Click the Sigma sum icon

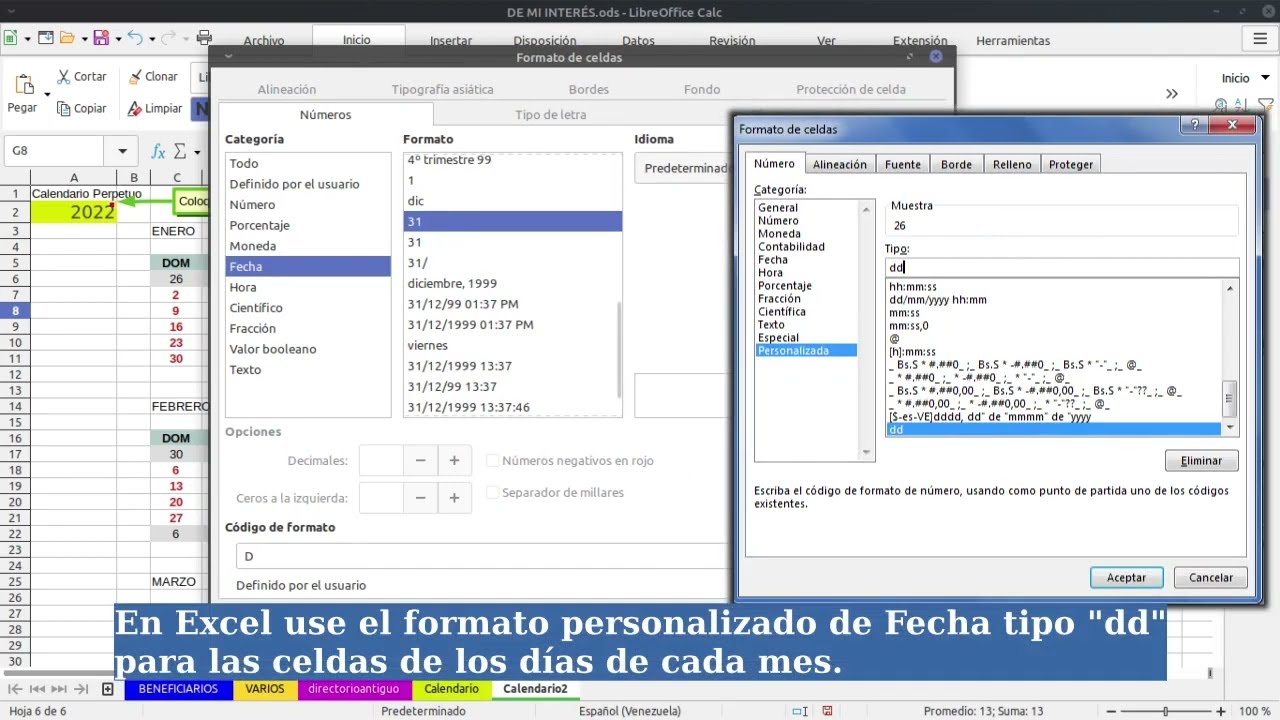point(180,151)
